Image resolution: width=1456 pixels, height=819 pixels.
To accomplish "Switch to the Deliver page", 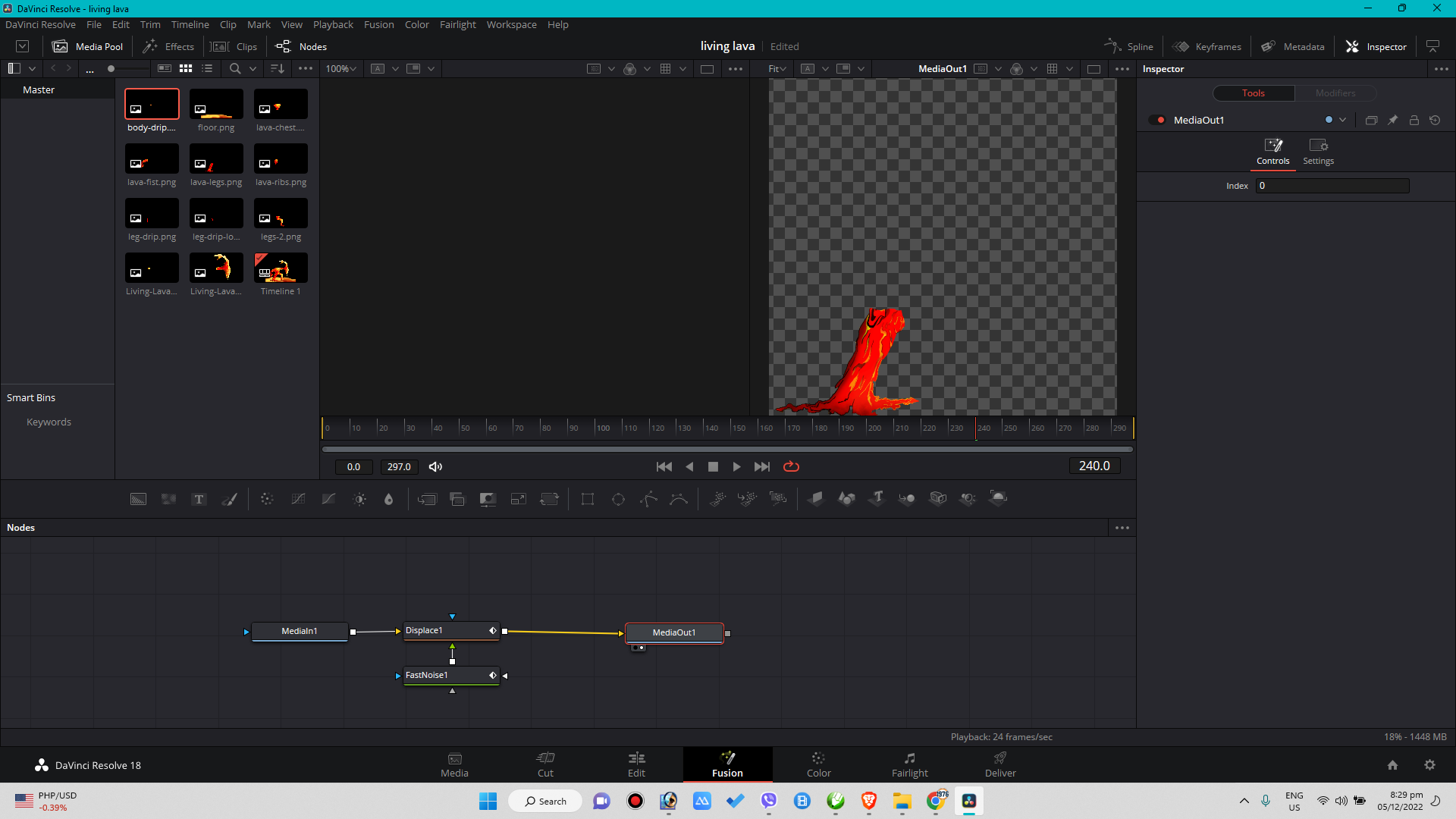I will (x=1000, y=764).
